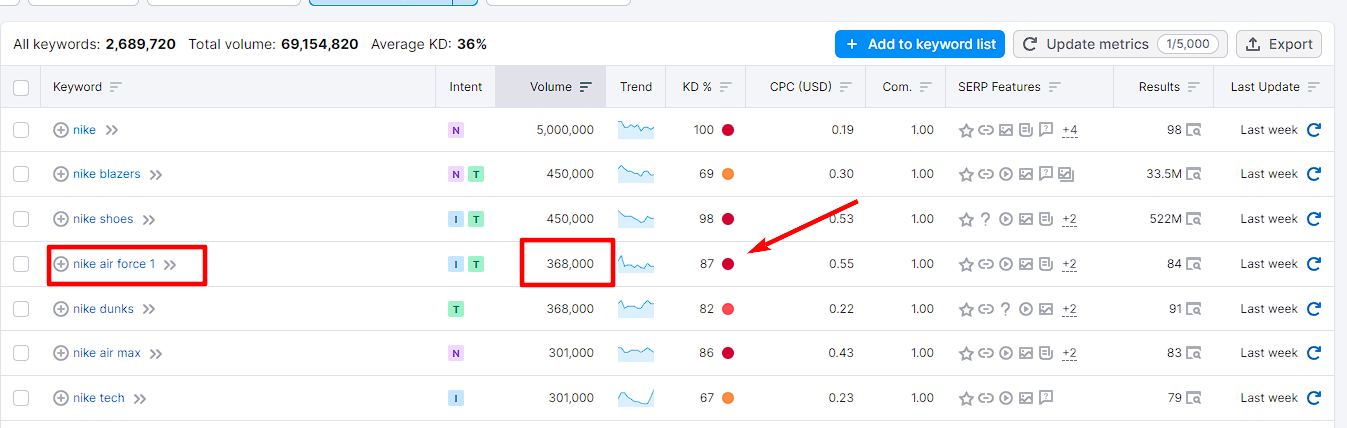Click orange KD dot for nike blazers
This screenshot has height=428, width=1347.
point(728,174)
